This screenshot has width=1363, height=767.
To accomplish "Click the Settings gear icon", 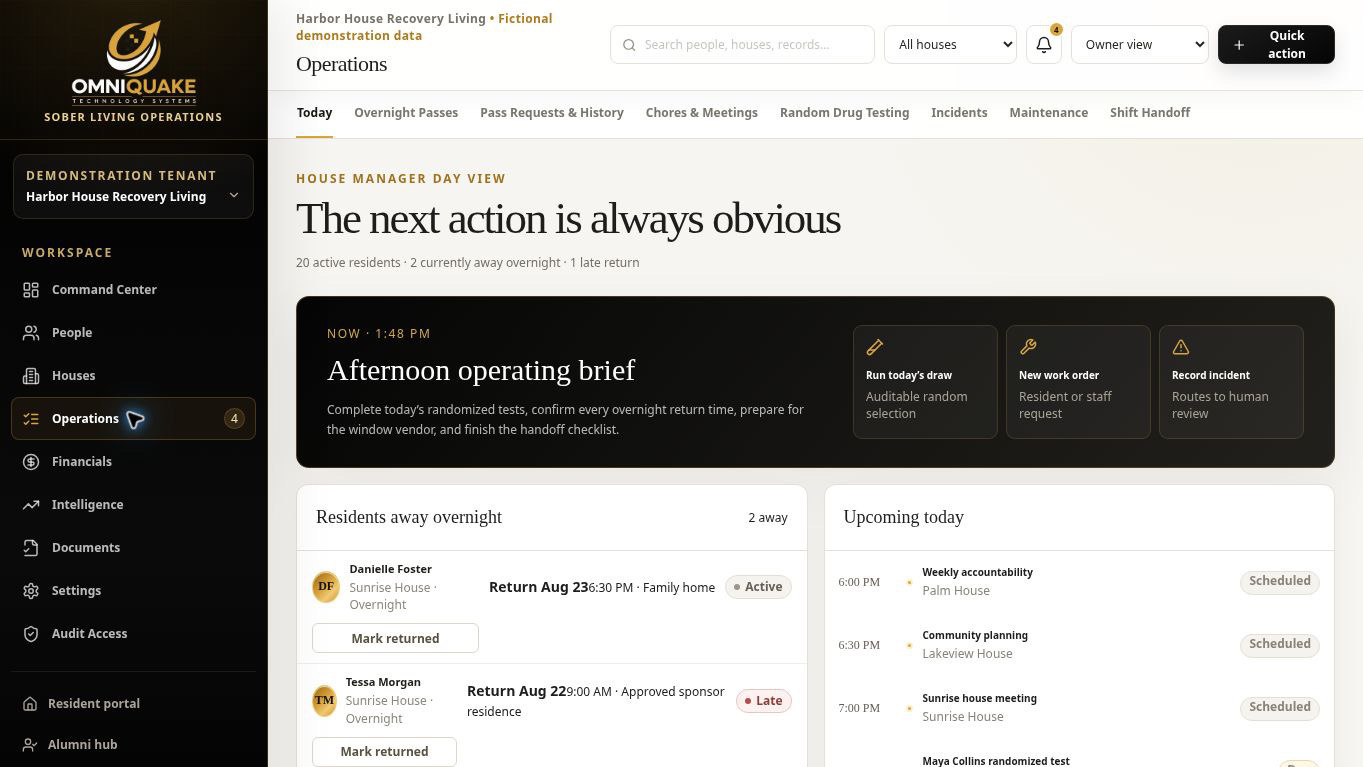I will 31,591.
